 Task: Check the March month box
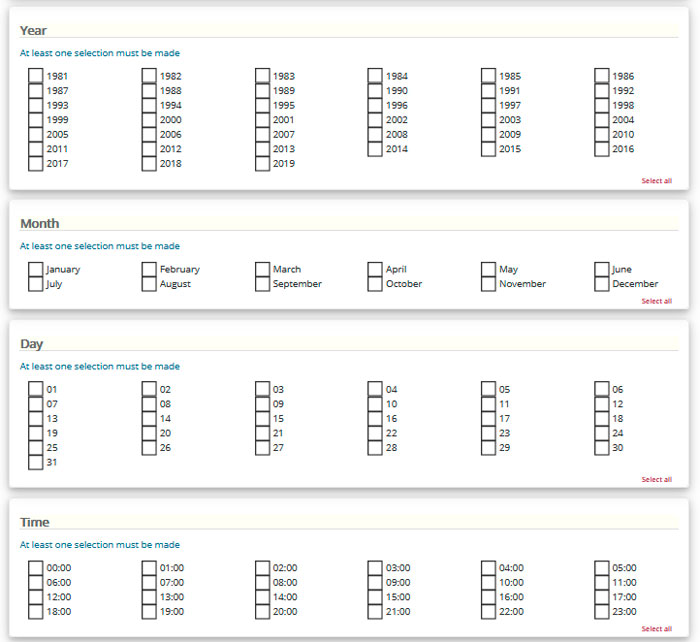(x=262, y=269)
